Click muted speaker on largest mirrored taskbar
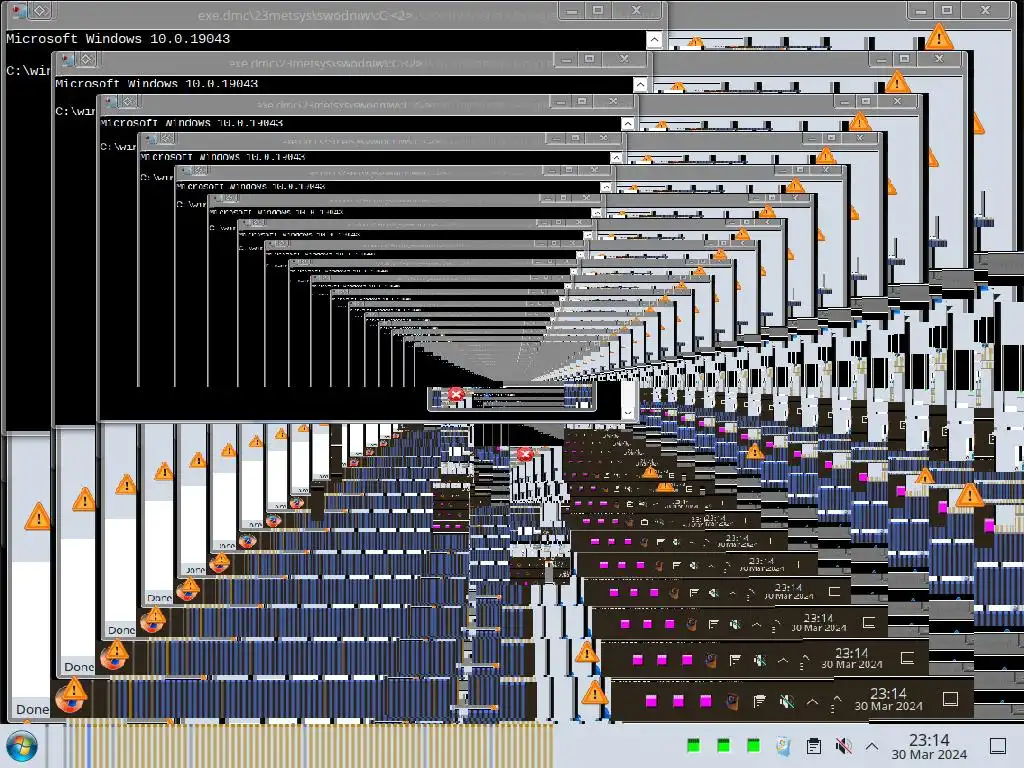Viewport: 1024px width, 768px height. pyautogui.click(x=787, y=702)
